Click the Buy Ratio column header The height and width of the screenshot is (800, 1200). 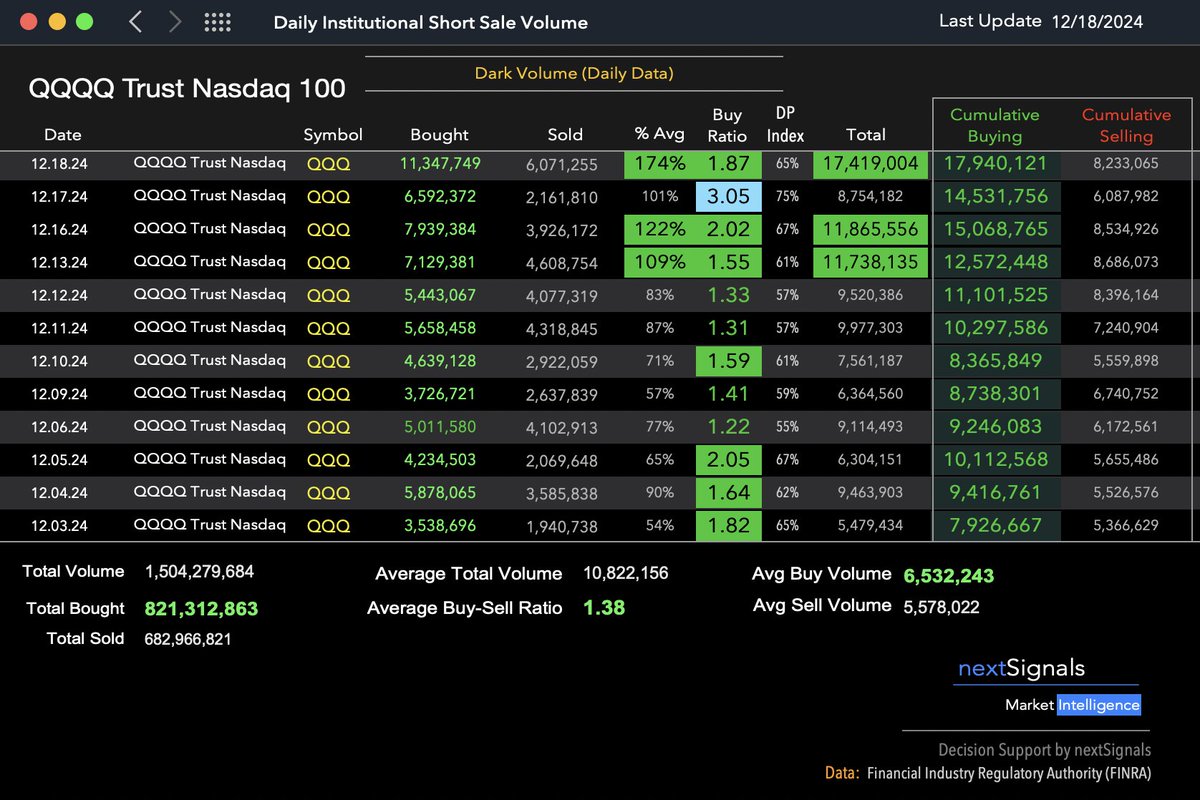pyautogui.click(x=727, y=125)
